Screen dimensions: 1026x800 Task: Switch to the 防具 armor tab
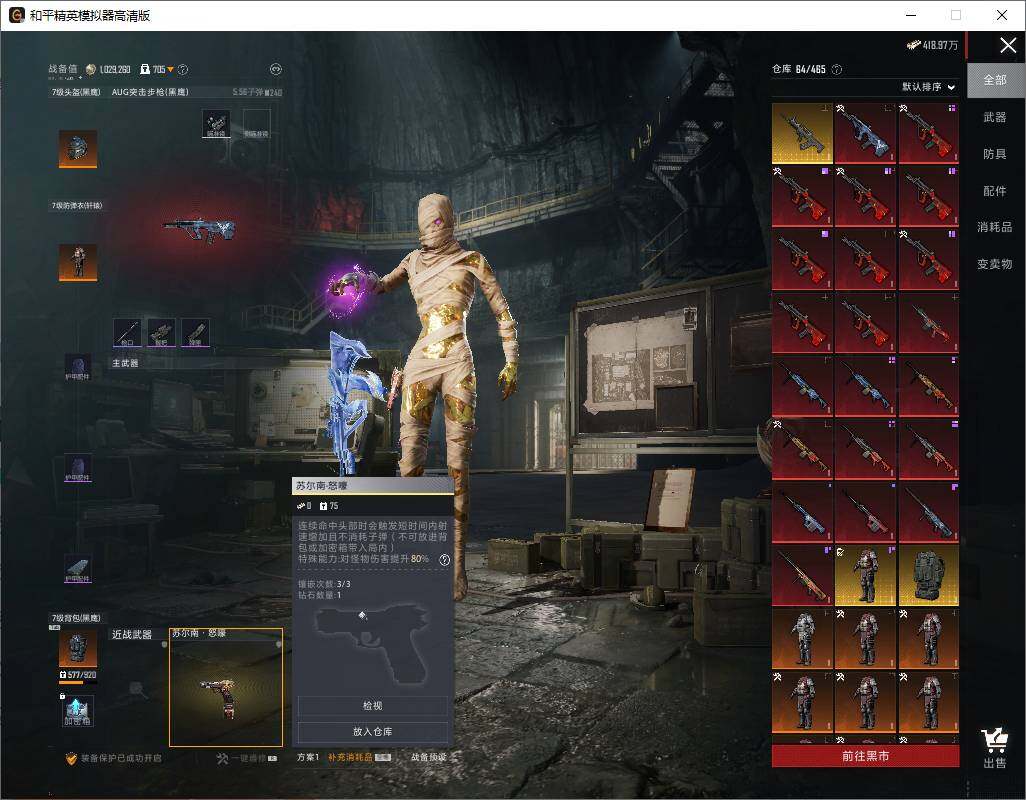[995, 154]
